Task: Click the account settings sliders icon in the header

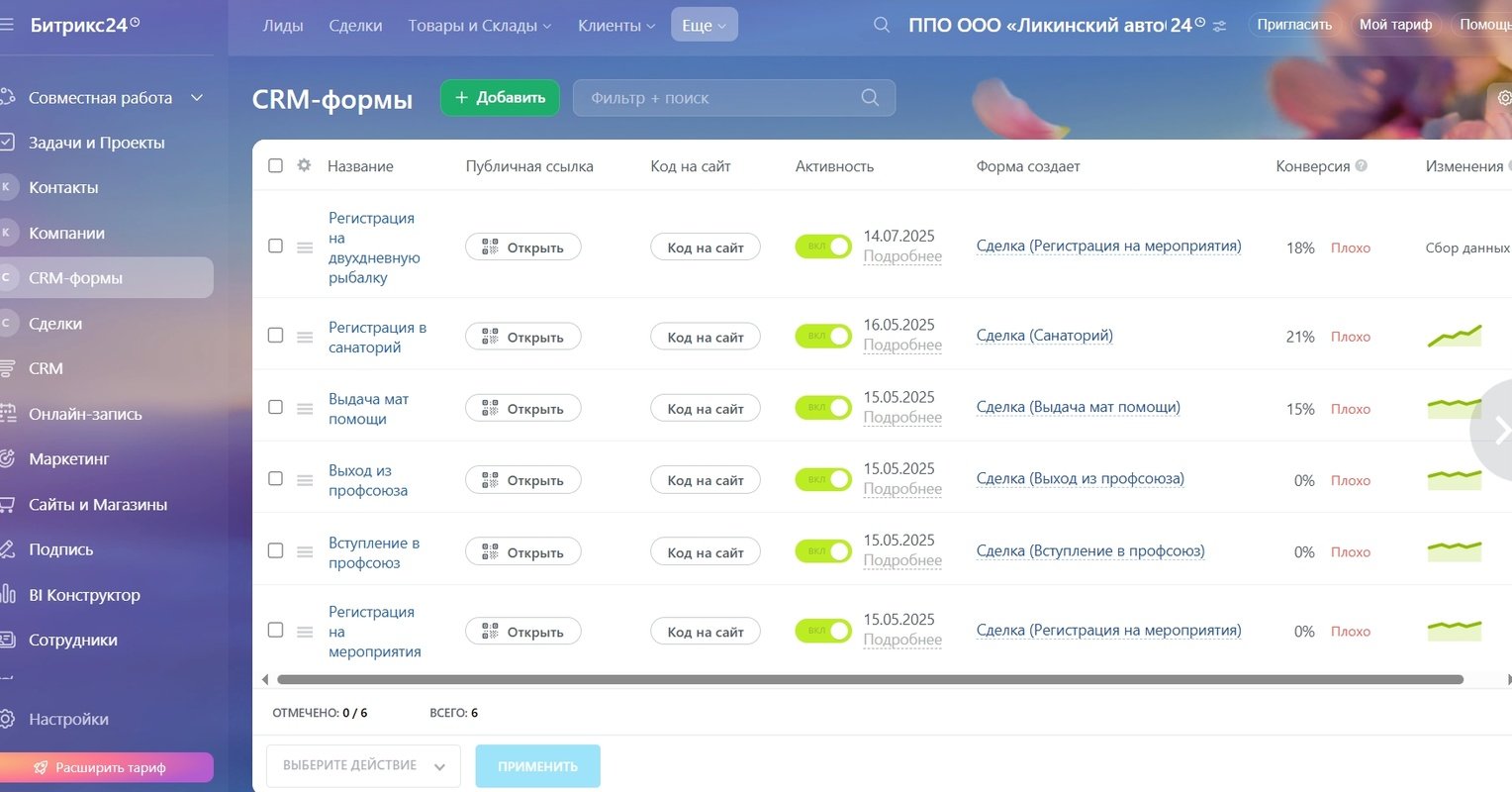Action: pyautogui.click(x=1219, y=26)
